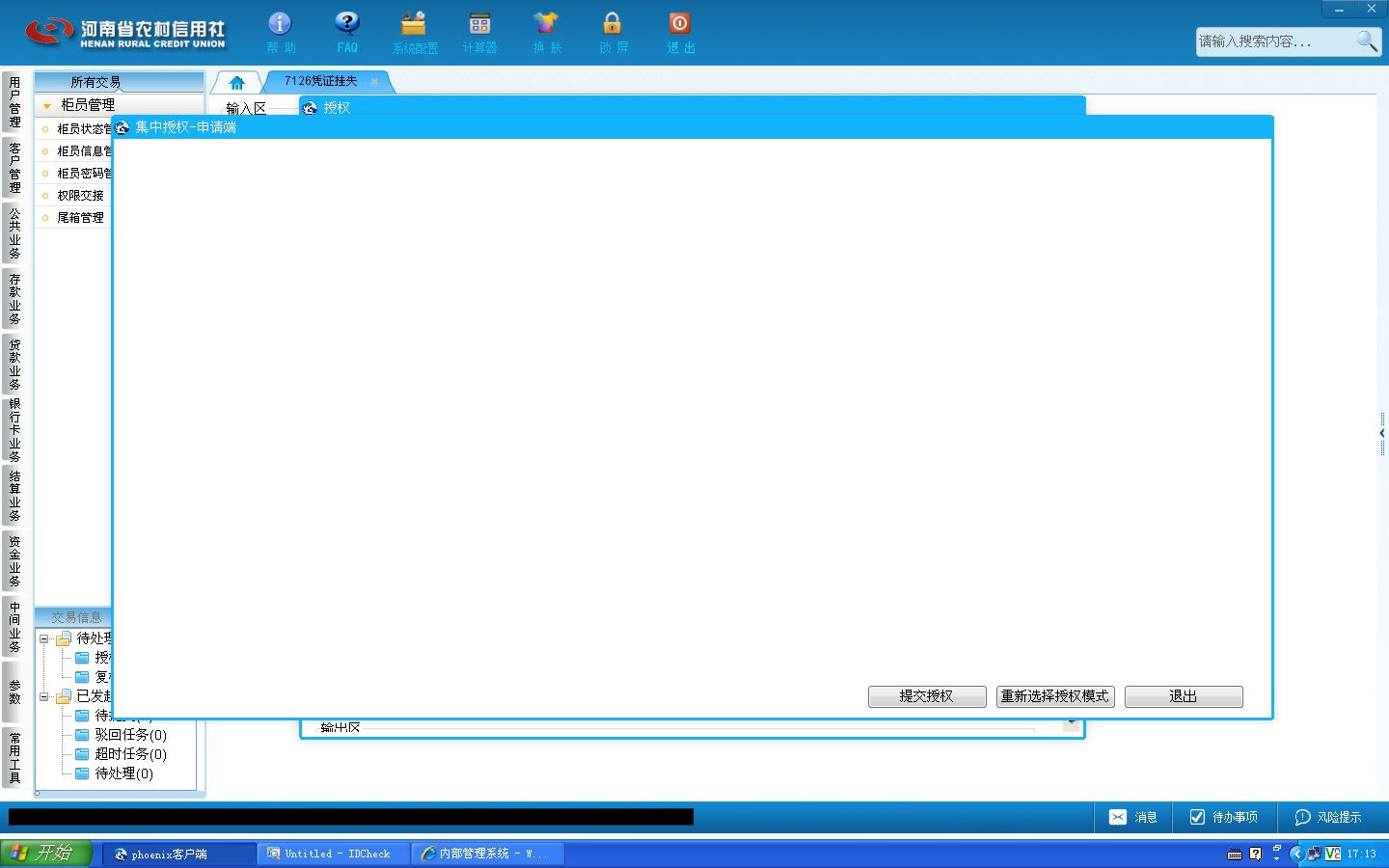Select 尾箱管理 in the menu list
Viewport: 1389px width, 868px height.
point(80,217)
